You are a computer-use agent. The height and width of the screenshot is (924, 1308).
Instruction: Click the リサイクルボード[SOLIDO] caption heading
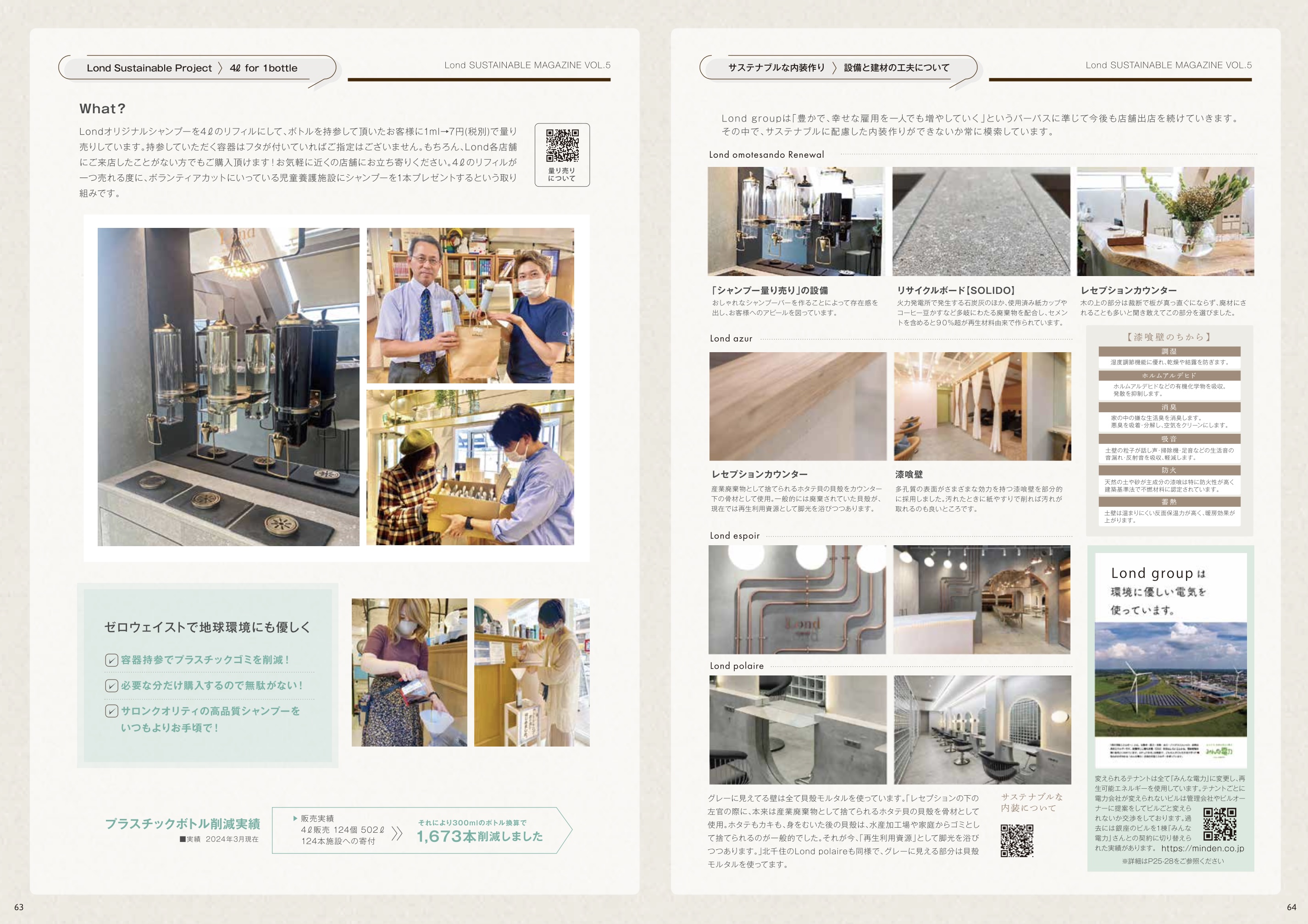pyautogui.click(x=956, y=291)
